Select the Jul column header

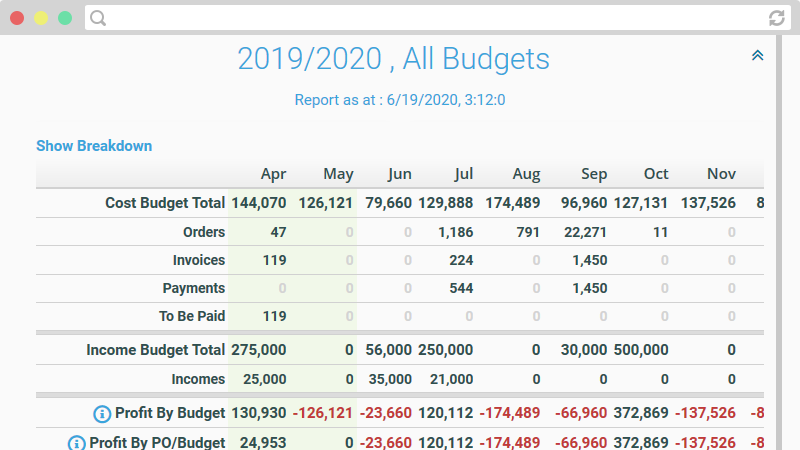(x=464, y=174)
